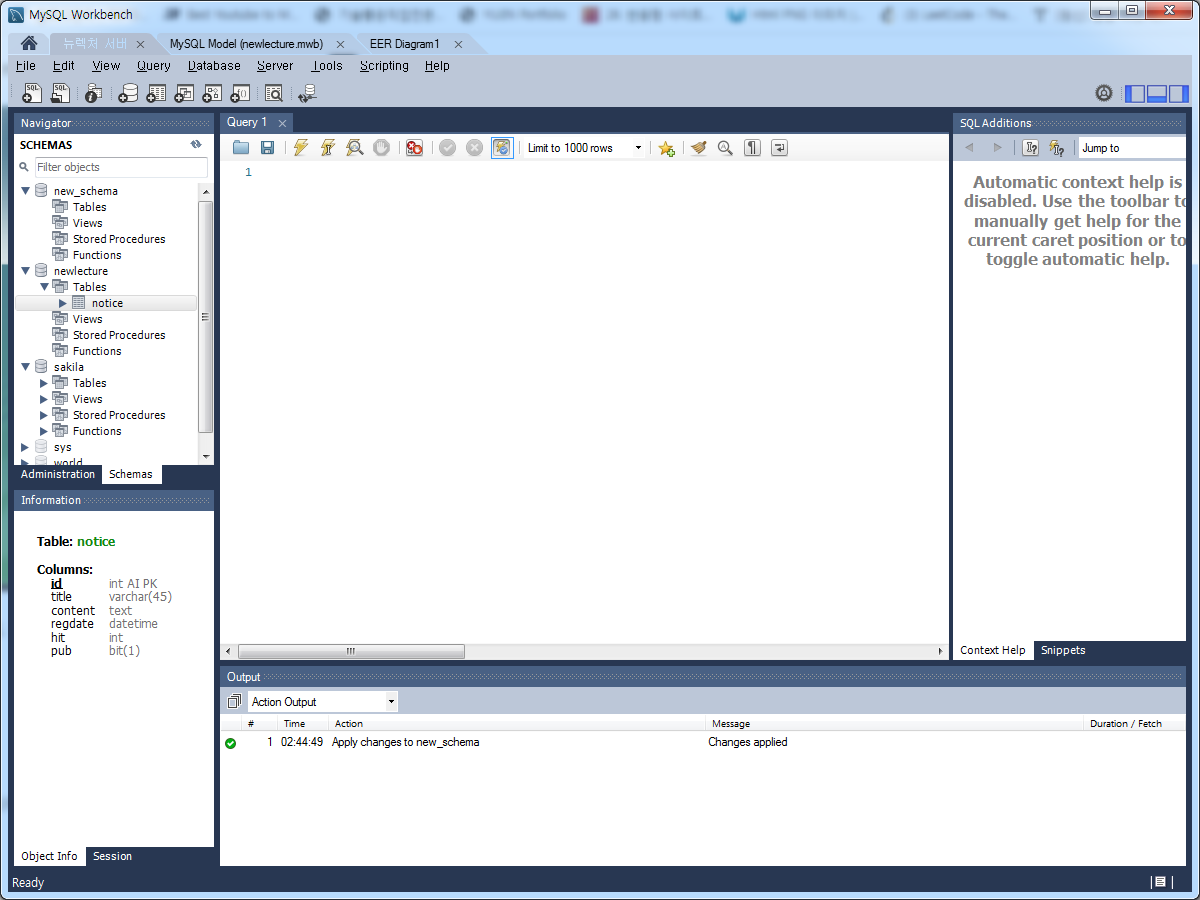Open a script file in Query 1 editor
This screenshot has height=900, width=1200.
pos(241,148)
